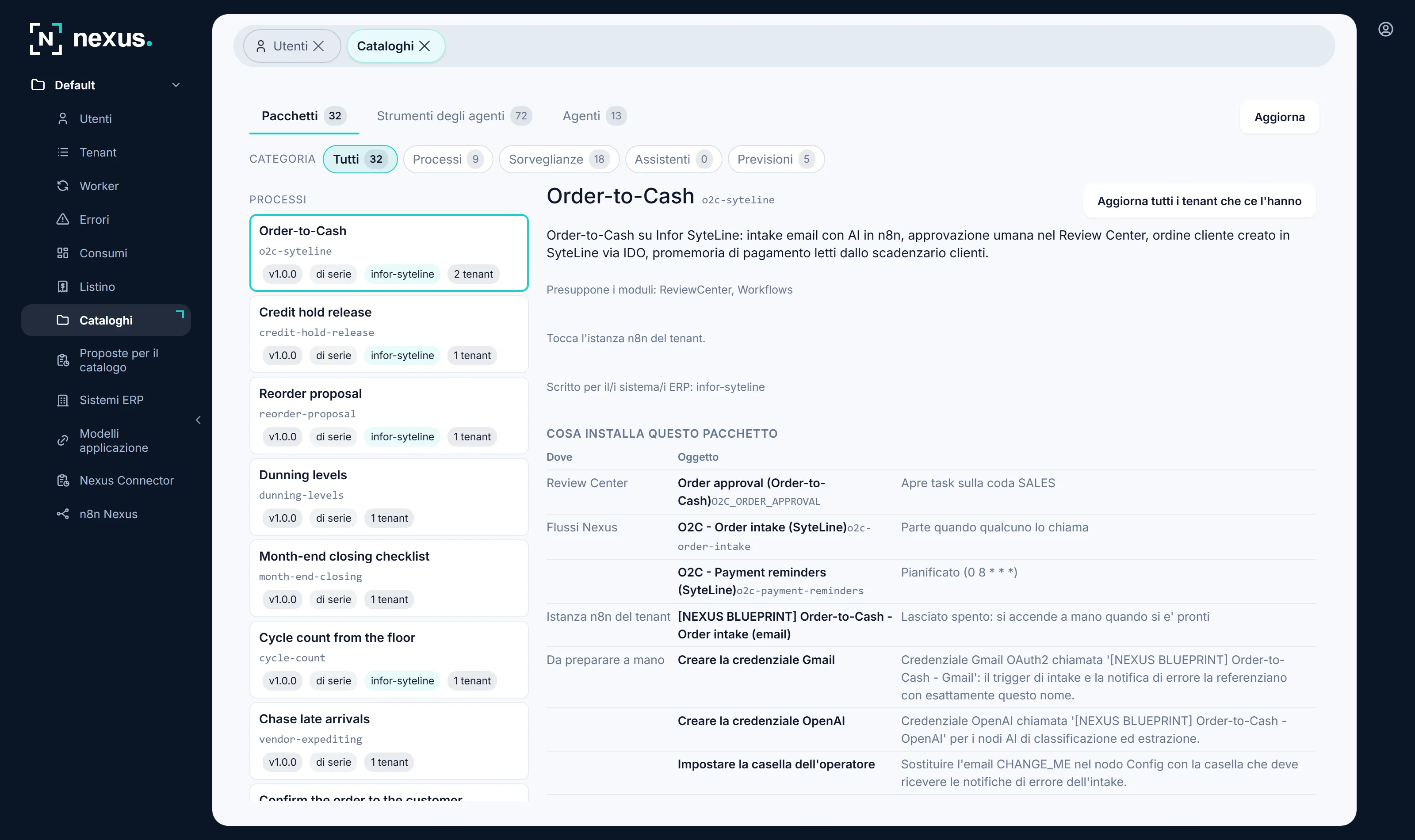Click the o2c-syteline code beside the title
This screenshot has width=1415, height=840.
click(738, 200)
